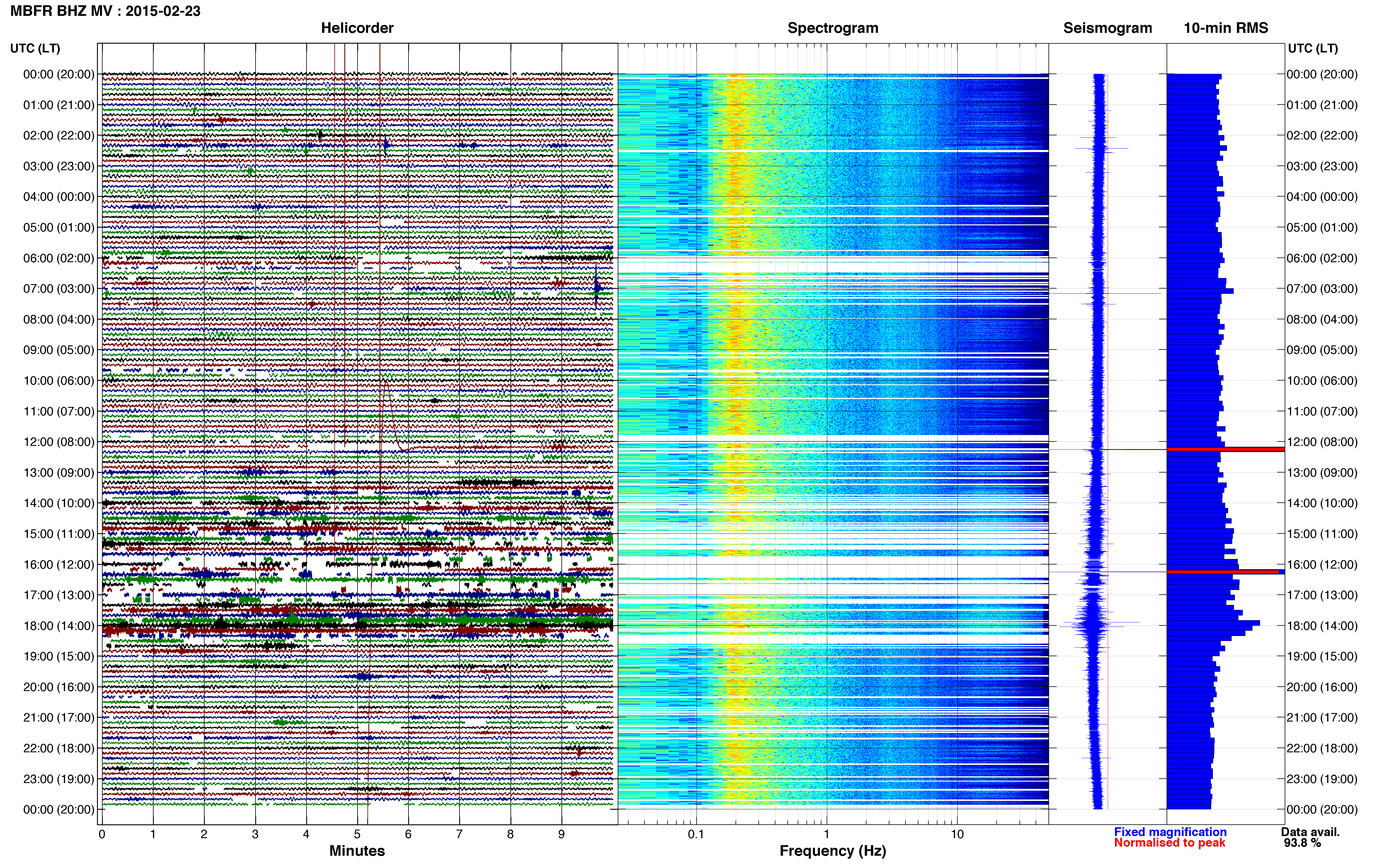Image resolution: width=1389 pixels, height=868 pixels.
Task: Click minute tick label '5' on Helicorder axis
Action: [357, 834]
